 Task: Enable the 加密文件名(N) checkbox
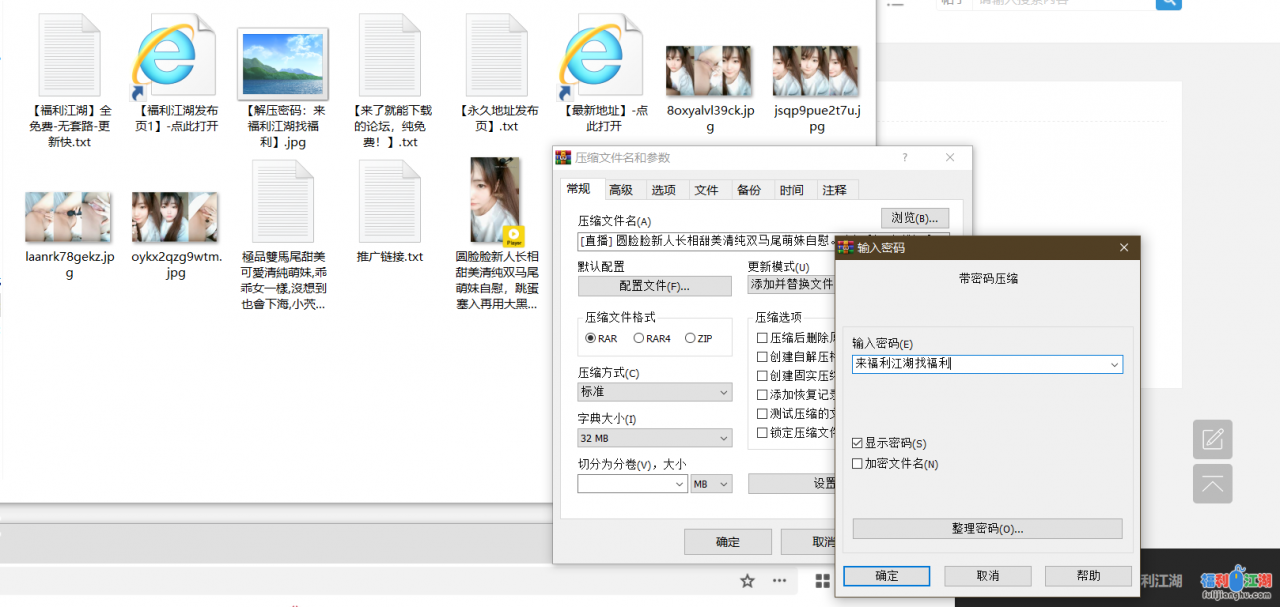click(x=857, y=462)
